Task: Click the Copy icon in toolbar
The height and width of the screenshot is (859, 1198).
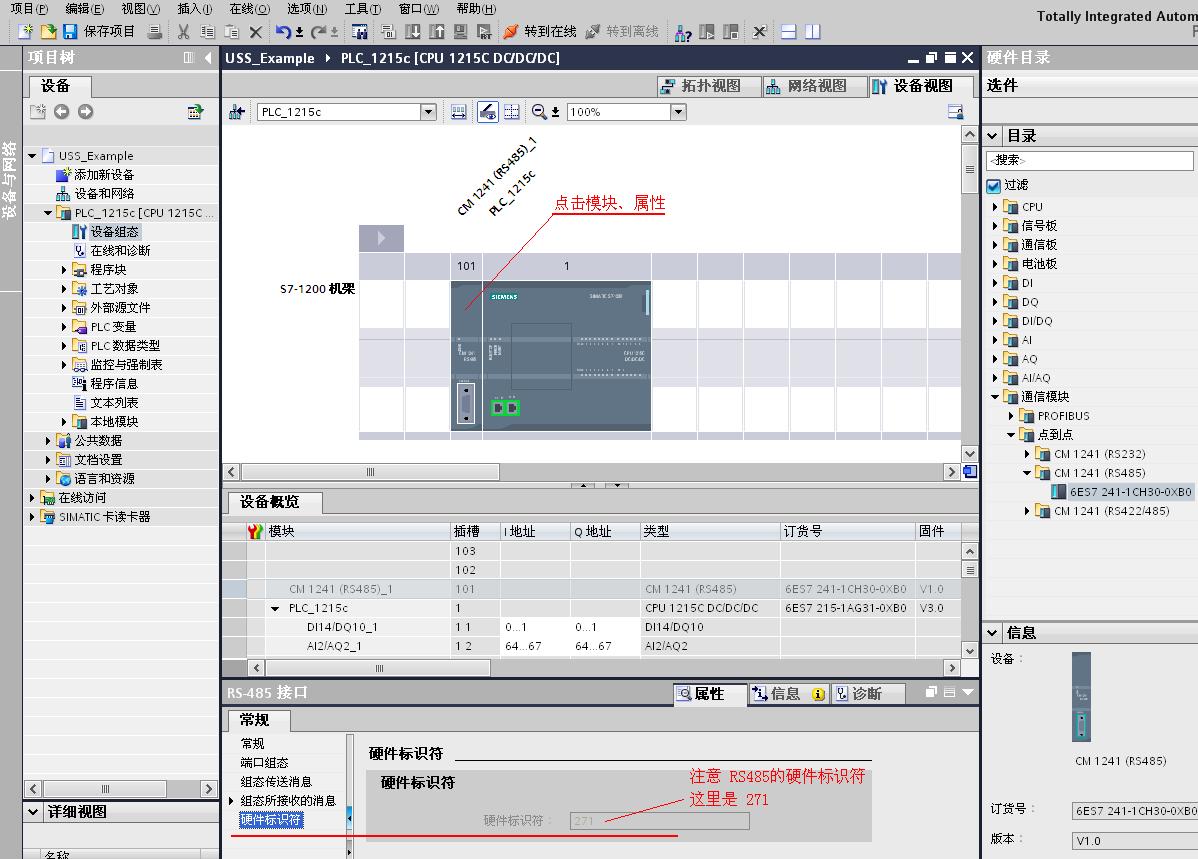Action: click(207, 31)
